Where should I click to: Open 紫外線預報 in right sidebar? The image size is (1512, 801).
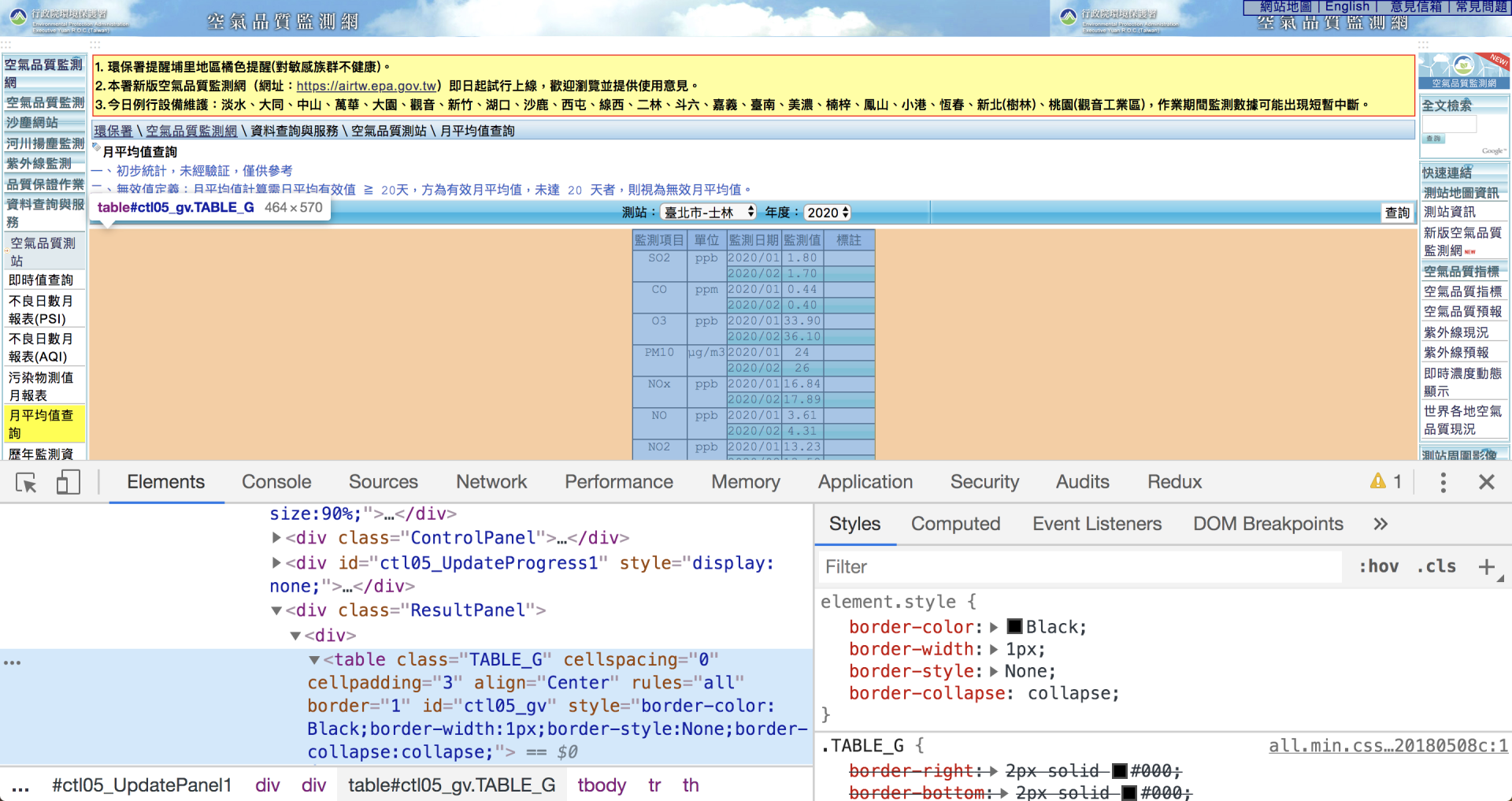tap(1456, 352)
